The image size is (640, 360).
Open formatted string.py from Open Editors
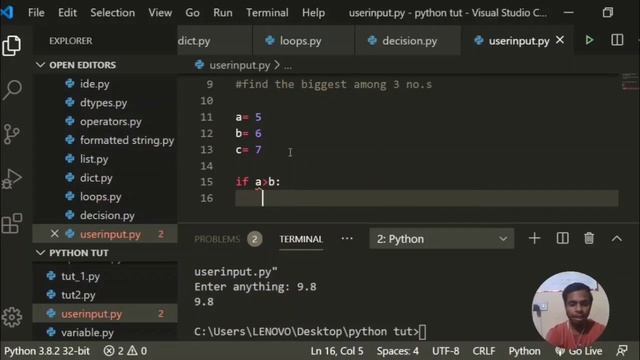pyautogui.click(x=105, y=140)
